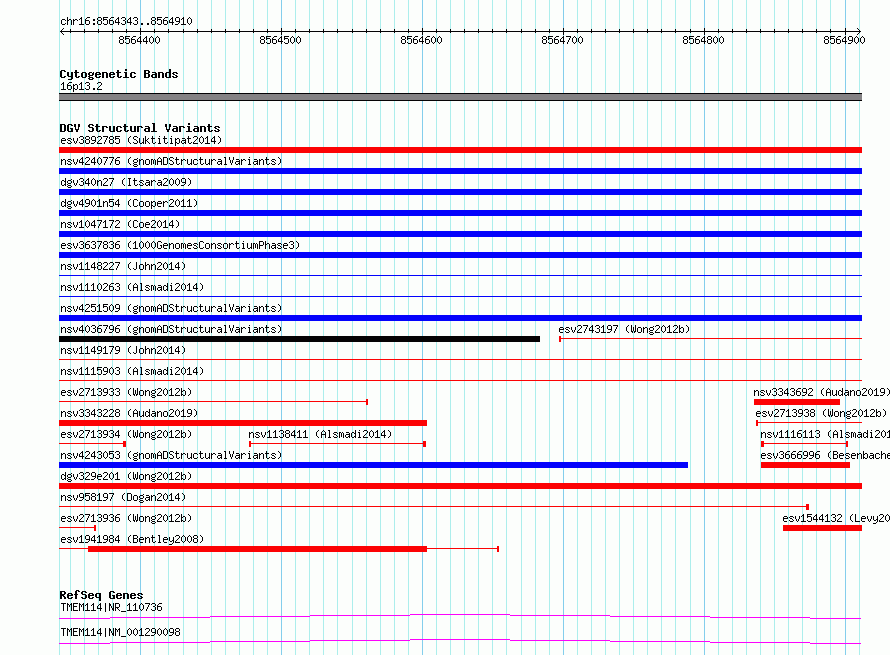The width and height of the screenshot is (890, 655).
Task: Select the nsv958197 (Dogan2014) label
Action: point(123,497)
